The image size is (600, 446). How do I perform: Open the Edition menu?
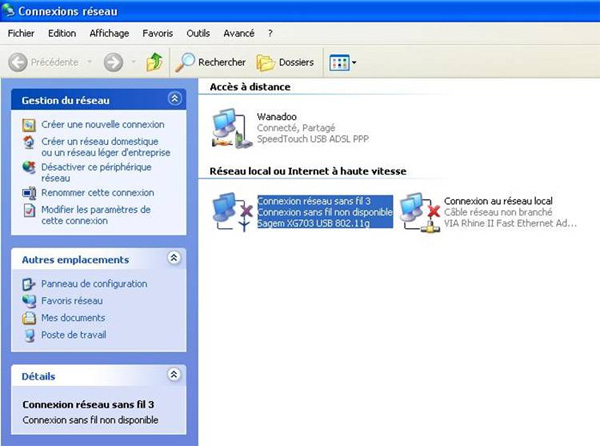click(62, 34)
